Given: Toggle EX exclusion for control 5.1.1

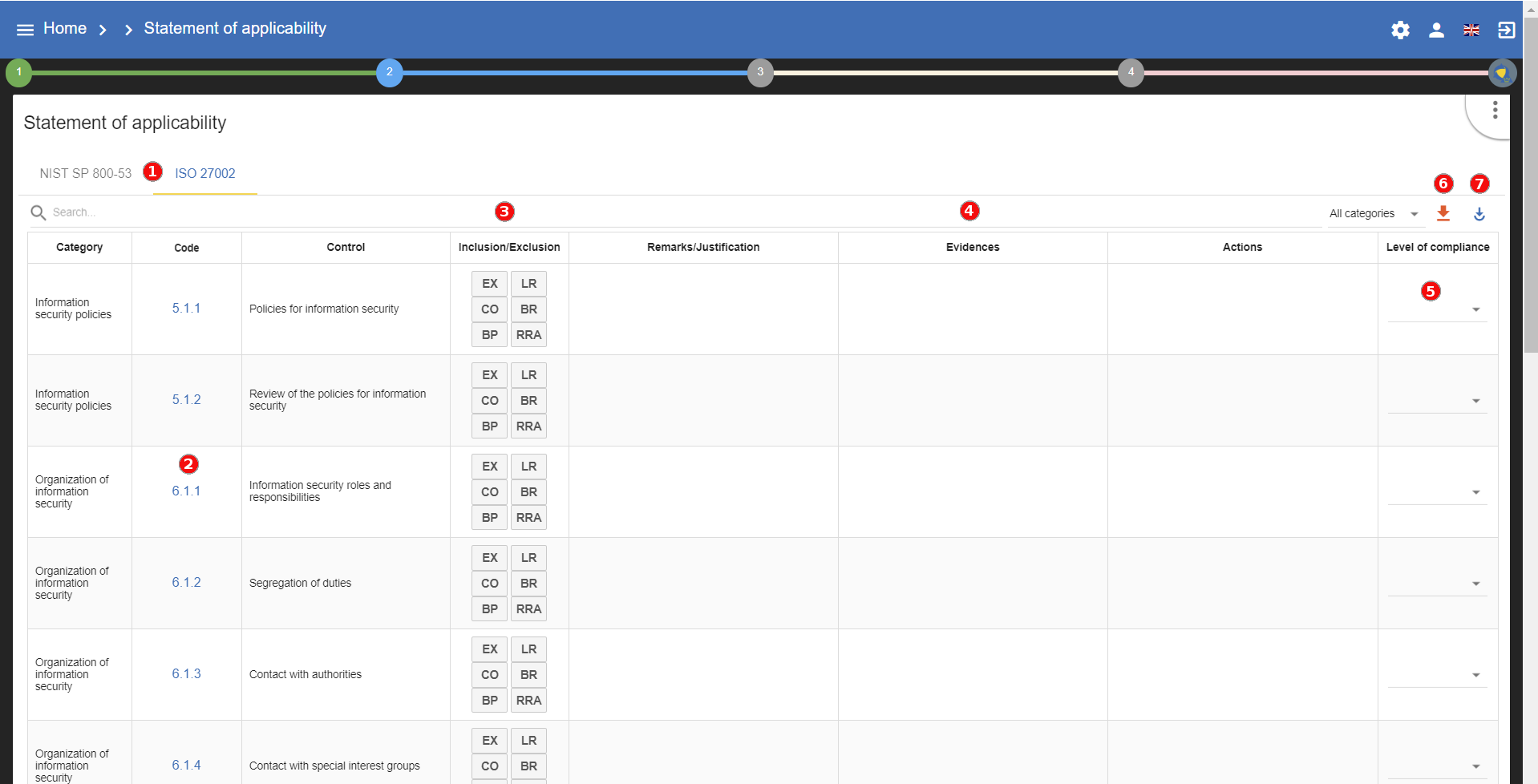Looking at the screenshot, I should 489,284.
